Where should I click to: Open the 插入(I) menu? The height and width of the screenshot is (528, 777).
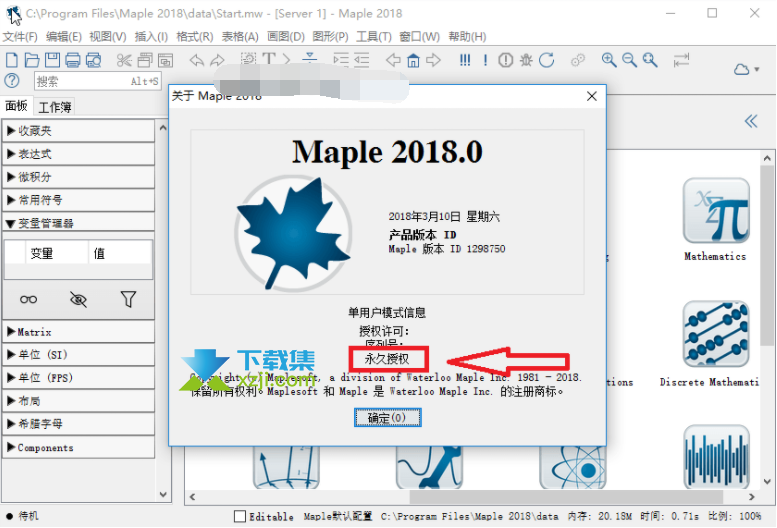click(x=151, y=37)
